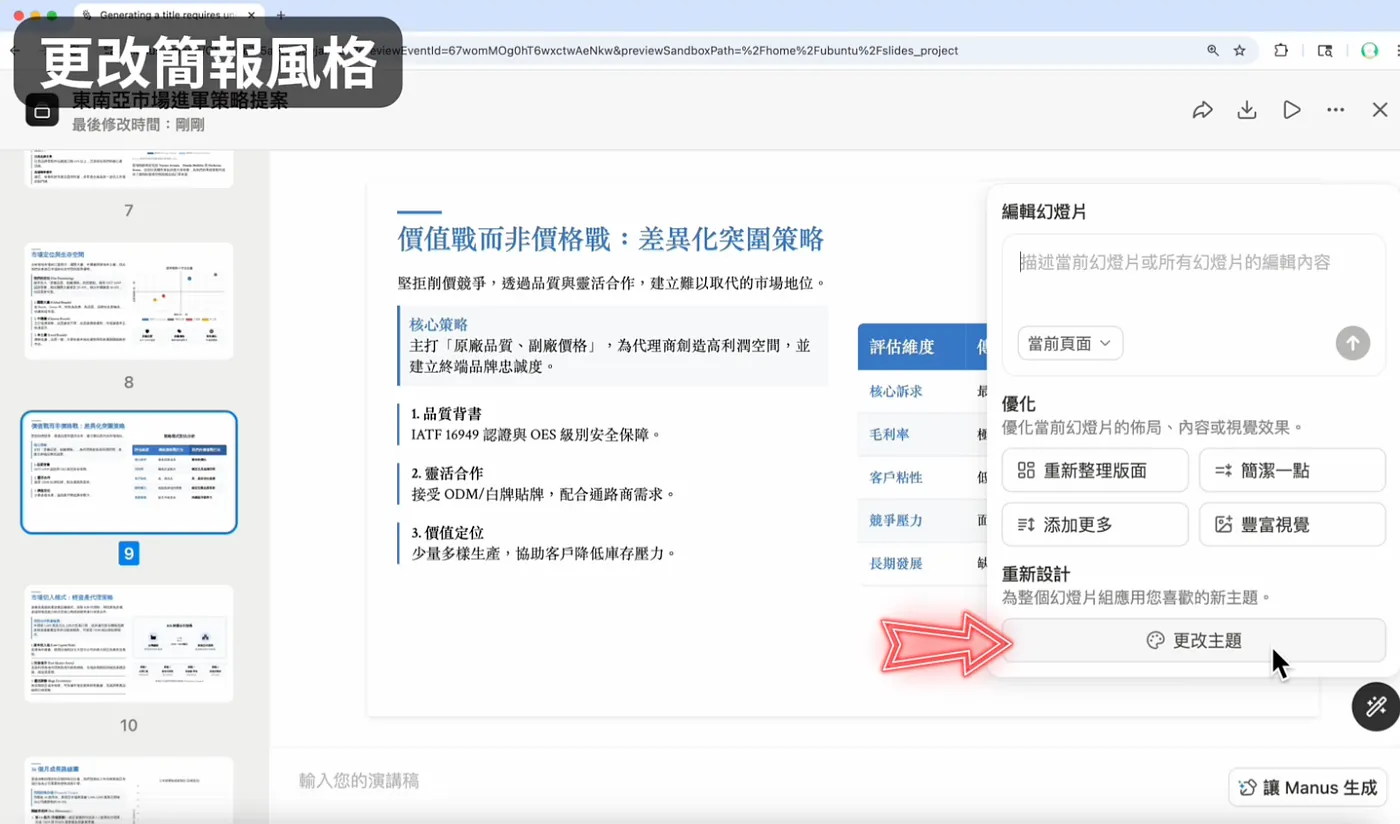Click the share arrow icon
The image size is (1400, 824).
(1202, 110)
